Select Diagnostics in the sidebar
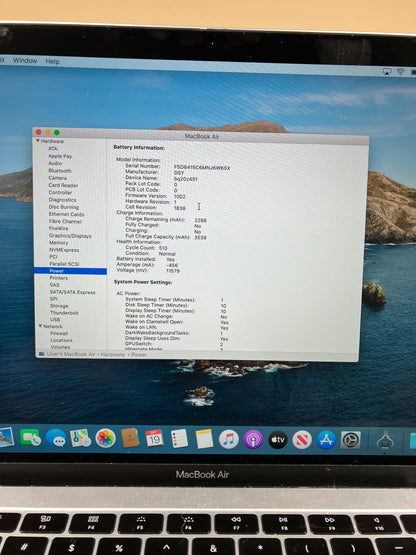The height and width of the screenshot is (555, 416). pyautogui.click(x=63, y=200)
